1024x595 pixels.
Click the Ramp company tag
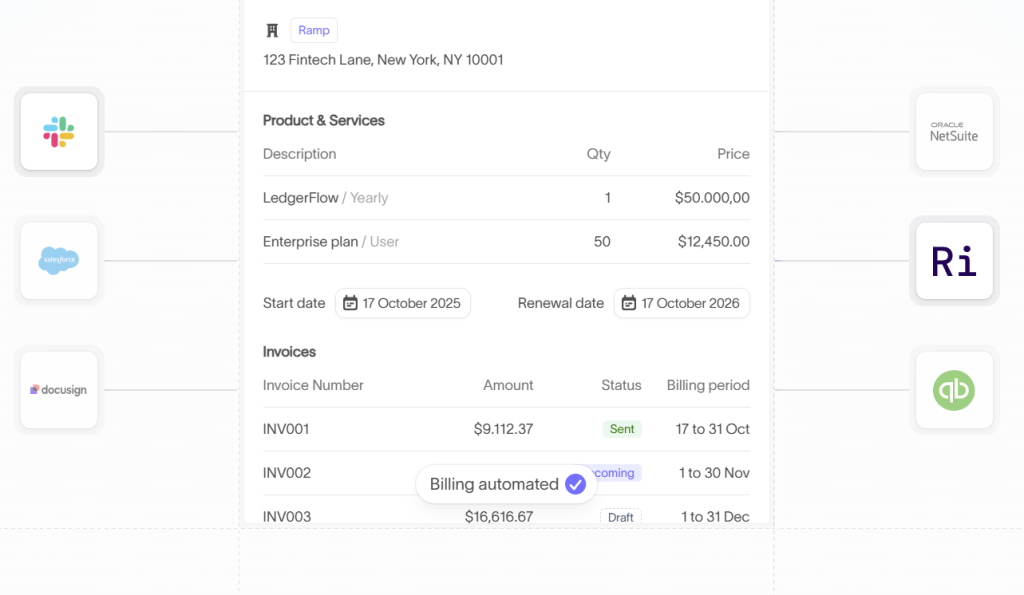[x=314, y=31]
